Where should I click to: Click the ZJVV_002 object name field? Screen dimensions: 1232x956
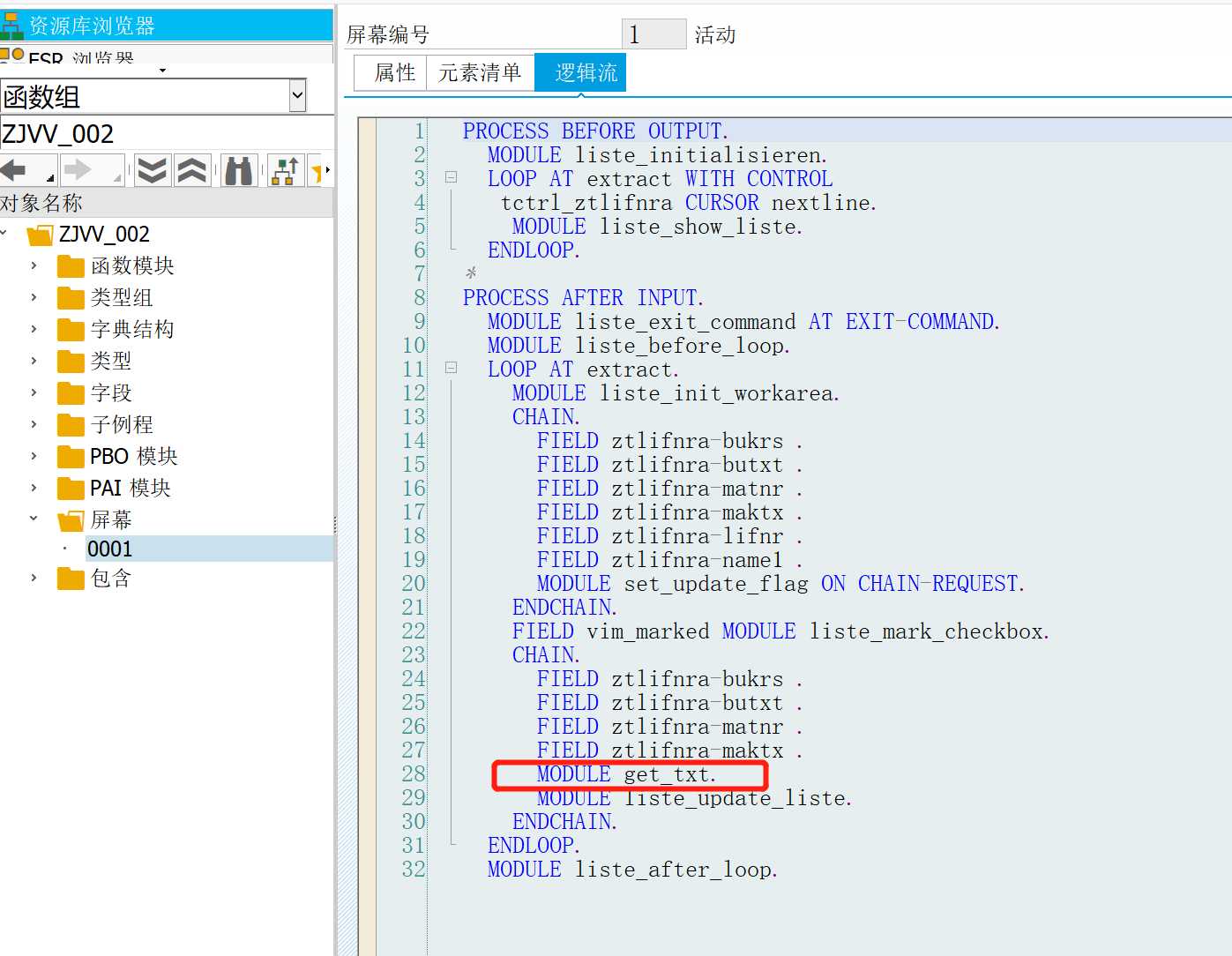tap(166, 134)
